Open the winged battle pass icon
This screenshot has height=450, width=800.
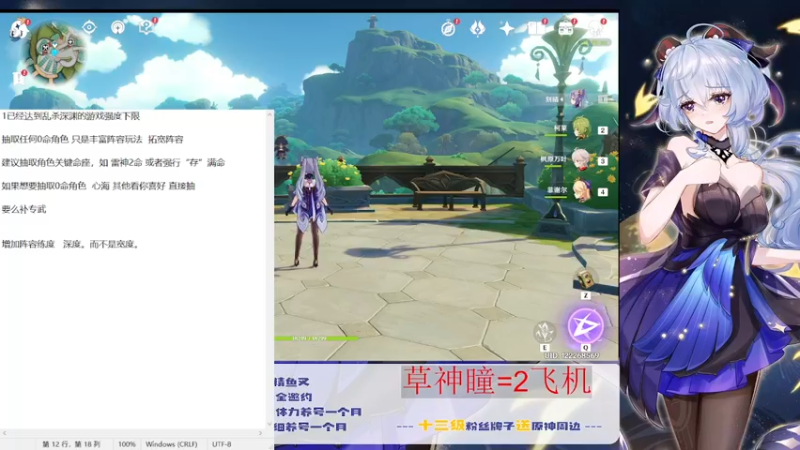tap(478, 29)
